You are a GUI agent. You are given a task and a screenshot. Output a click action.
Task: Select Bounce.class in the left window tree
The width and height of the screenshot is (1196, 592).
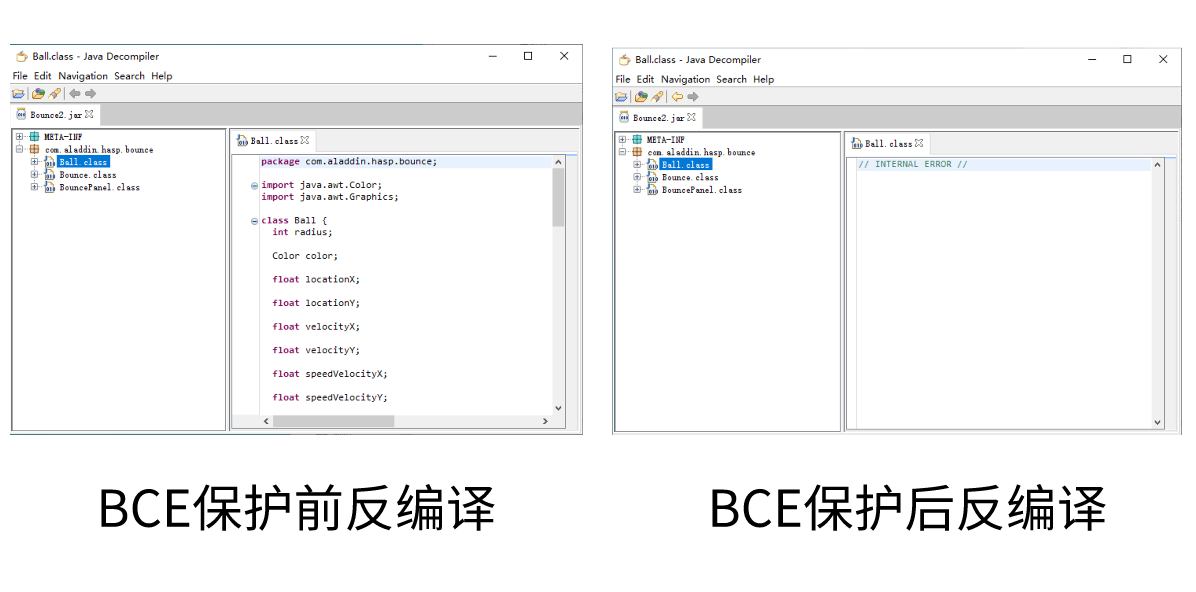point(87,175)
